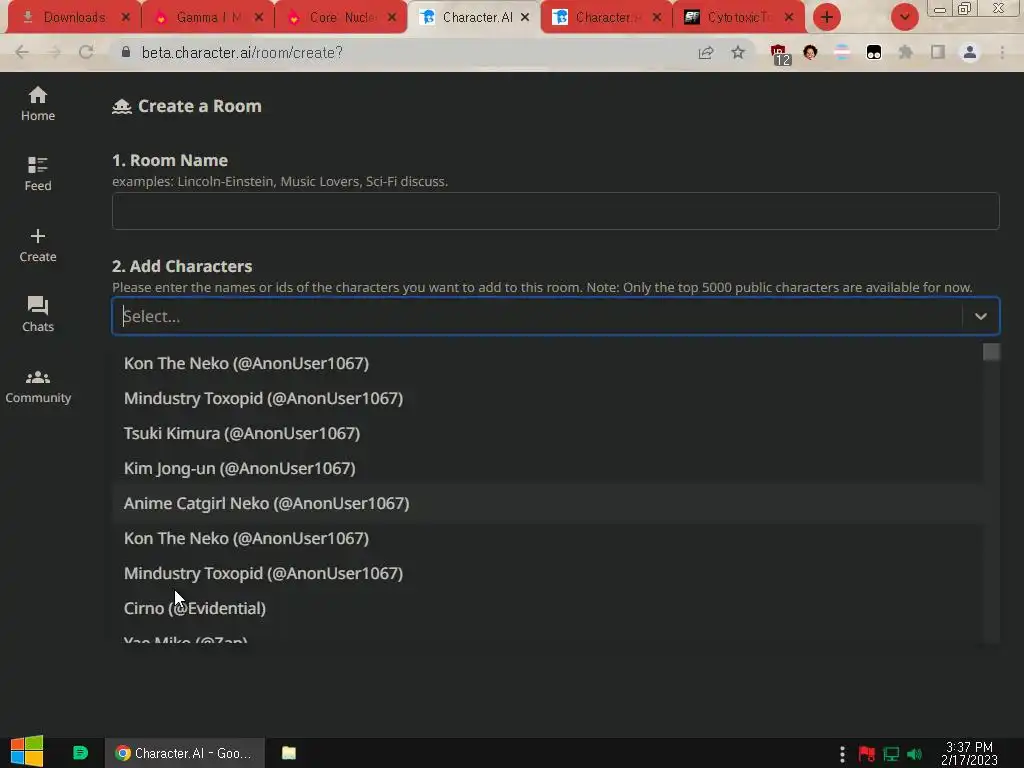Click Character.AI Chrome taskbar button

click(185, 753)
